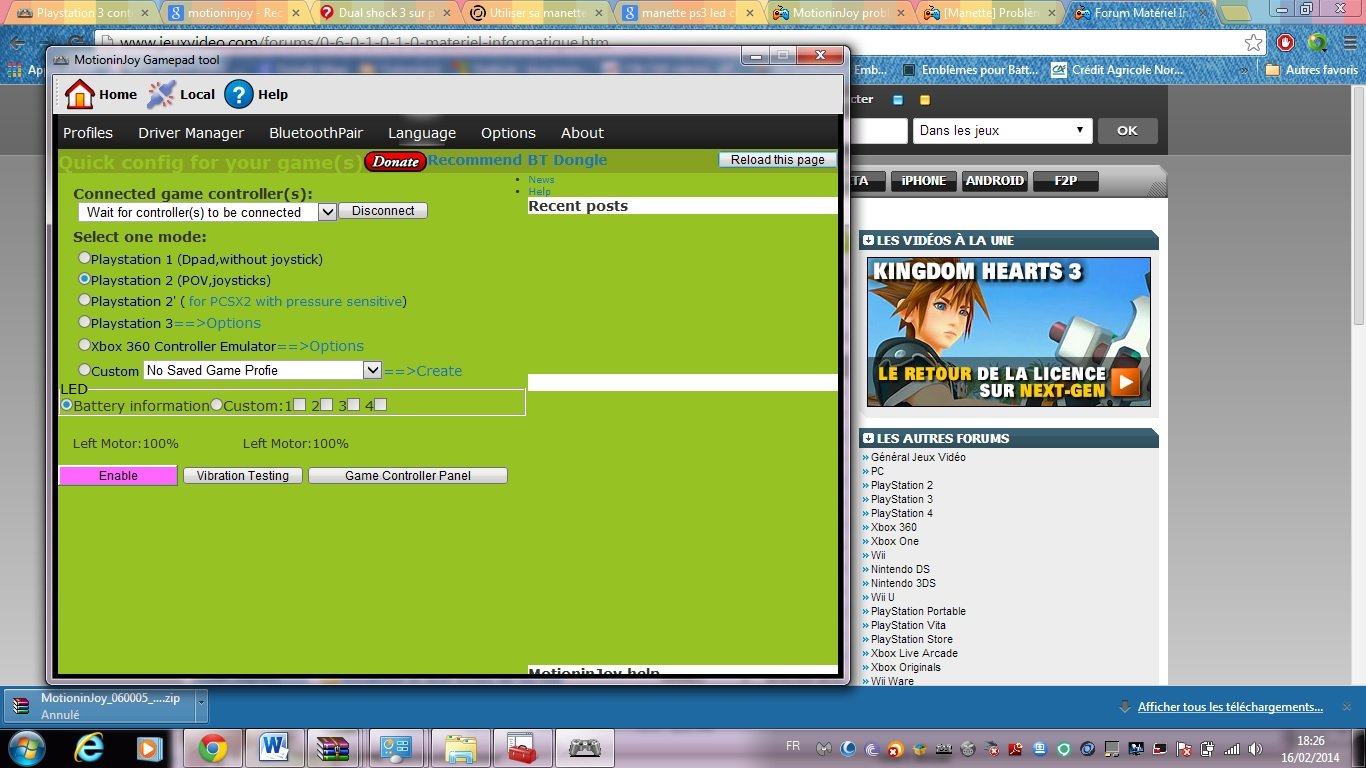Select Playstation 1 (Dpad, without joystick) mode
The width and height of the screenshot is (1366, 768).
85,258
